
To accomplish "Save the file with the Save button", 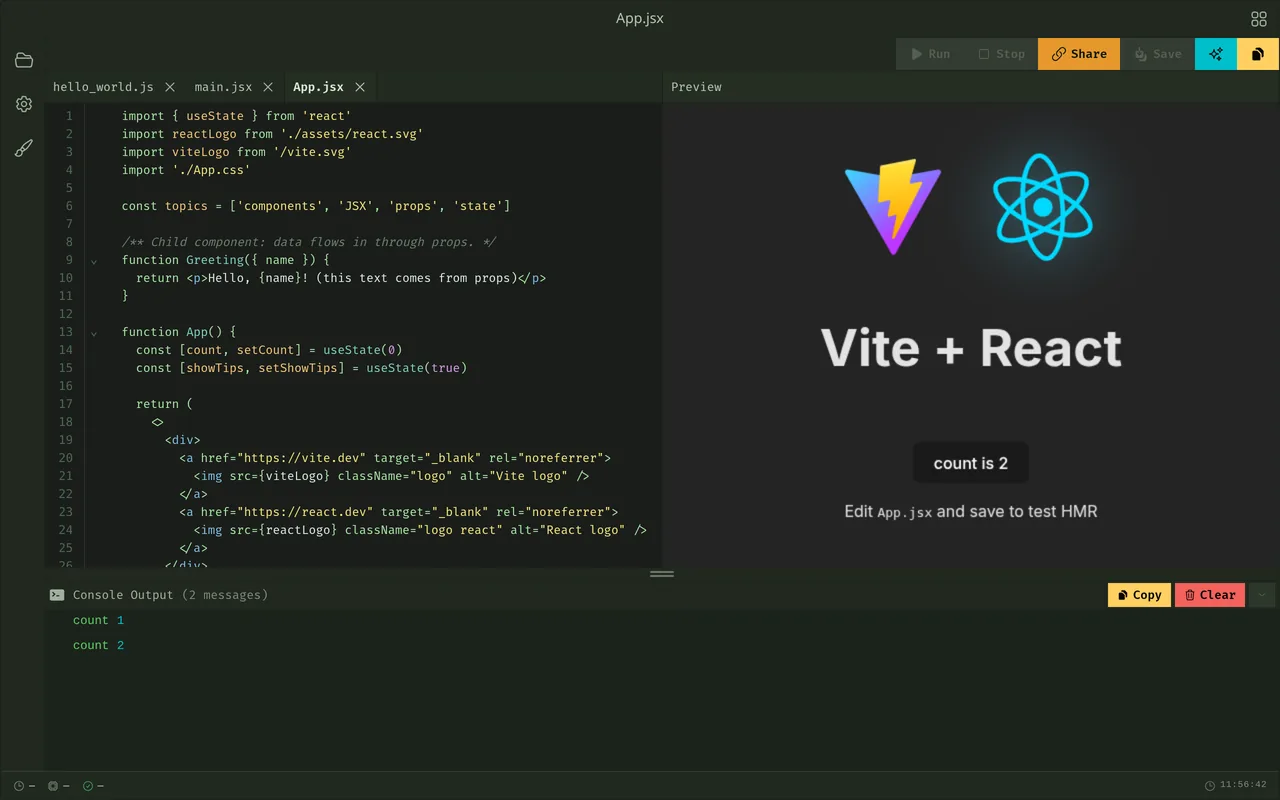I will click(1157, 54).
